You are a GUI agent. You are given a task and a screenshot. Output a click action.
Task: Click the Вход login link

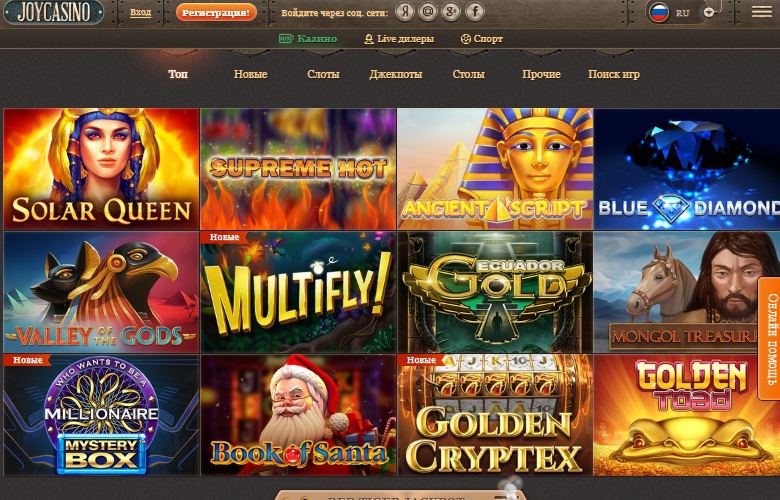[x=140, y=12]
